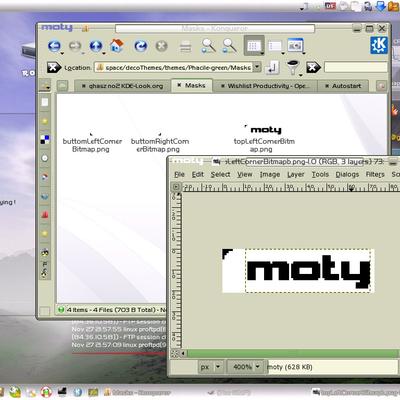Switch to Icon View mode button

pos(254,46)
